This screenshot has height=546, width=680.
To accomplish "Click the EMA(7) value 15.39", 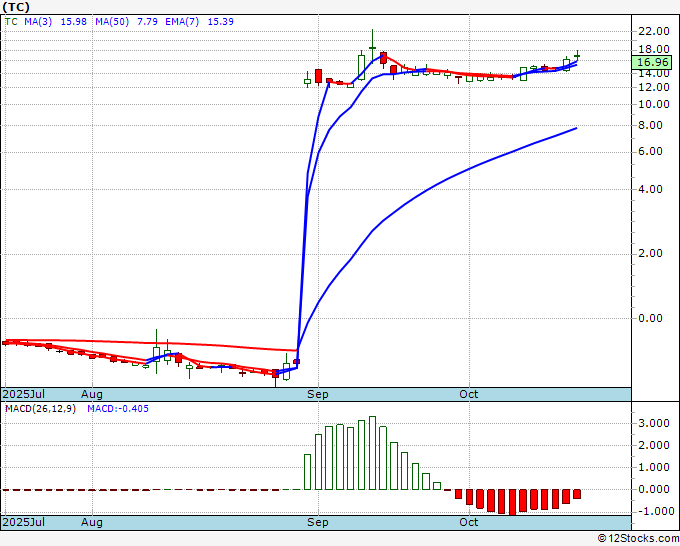I will click(x=221, y=22).
